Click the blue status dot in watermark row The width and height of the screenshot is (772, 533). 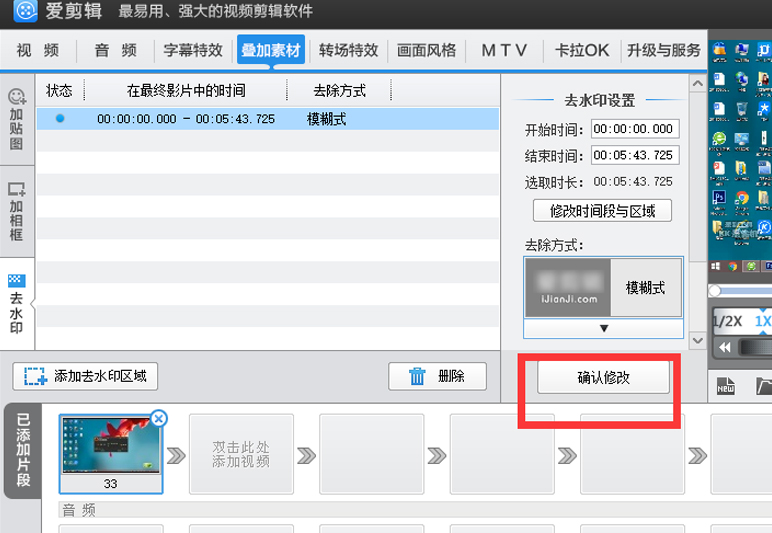pyautogui.click(x=60, y=118)
